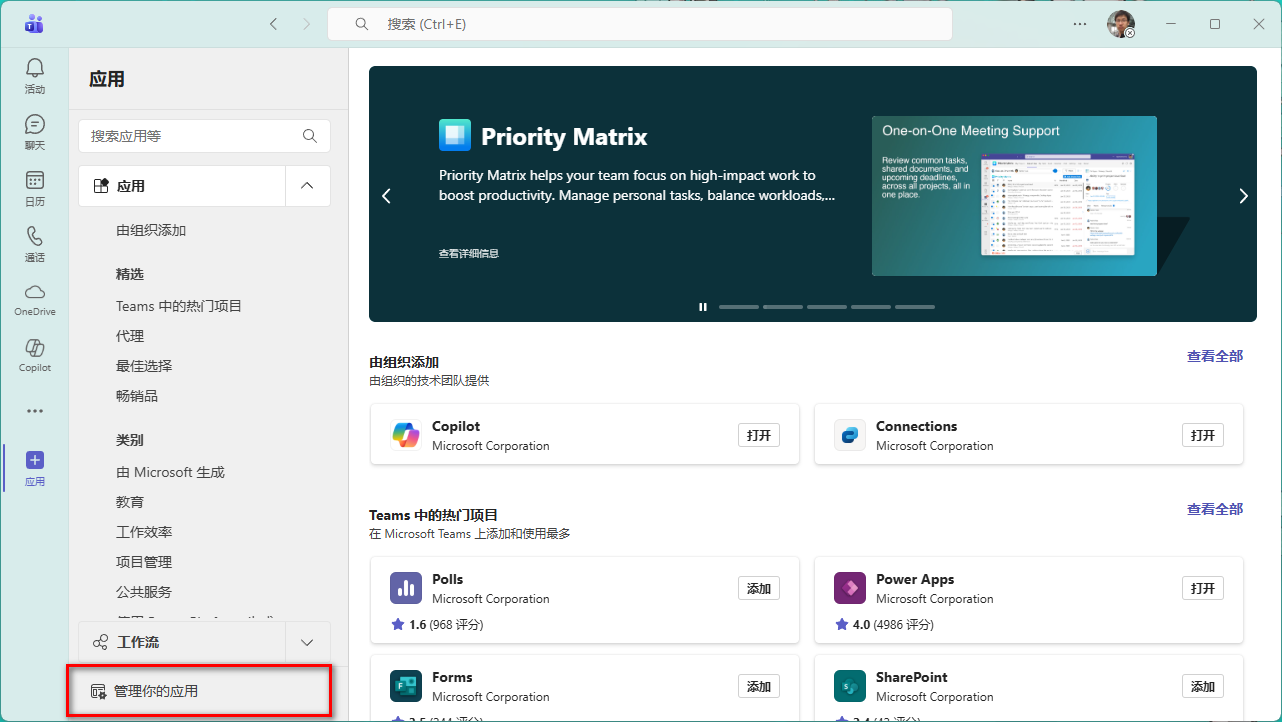The width and height of the screenshot is (1282, 722).
Task: Show previous banner slide
Action: (x=387, y=196)
